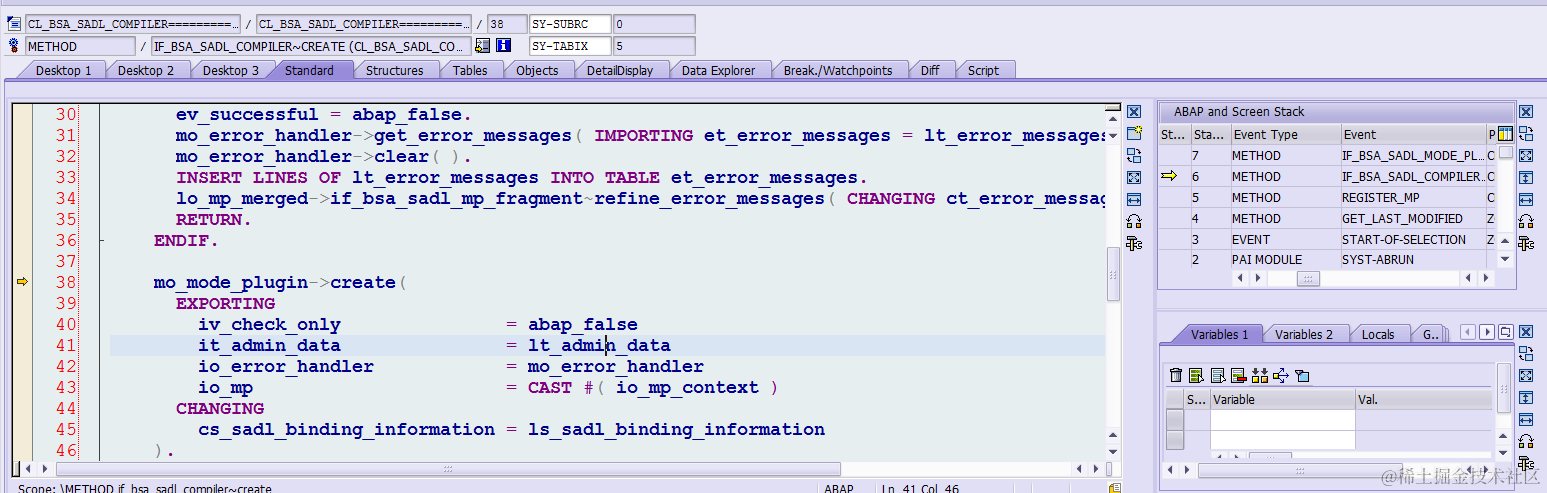The image size is (1547, 493).
Task: Click the program icon beside CL_BSA_SADL_COMPILER field
Action: pyautogui.click(x=14, y=24)
